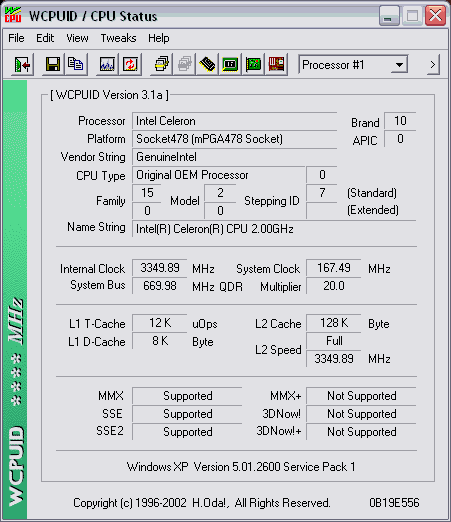Open the Help menu
Viewport: 451px width, 522px height.
(159, 38)
